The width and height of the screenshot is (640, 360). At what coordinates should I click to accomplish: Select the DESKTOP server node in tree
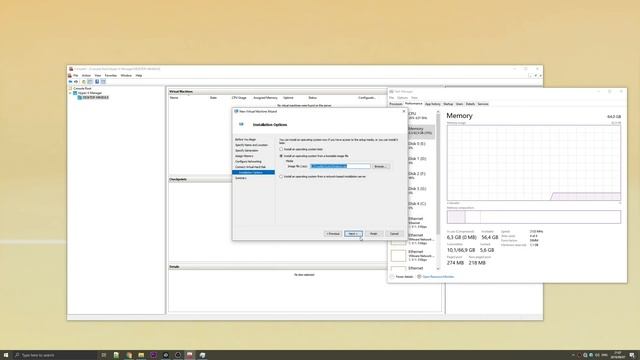(x=96, y=98)
